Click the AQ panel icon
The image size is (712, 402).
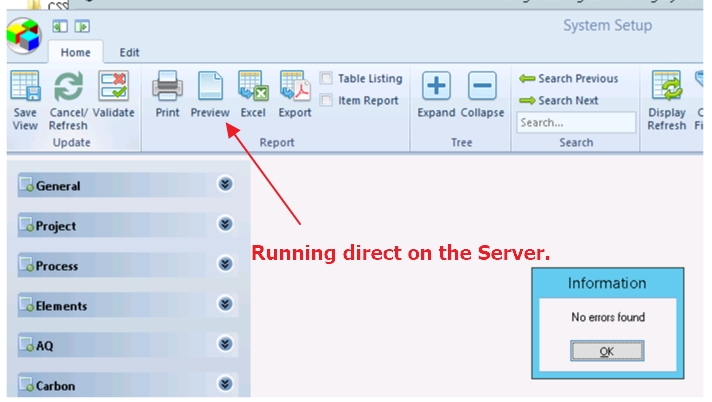coord(27,344)
